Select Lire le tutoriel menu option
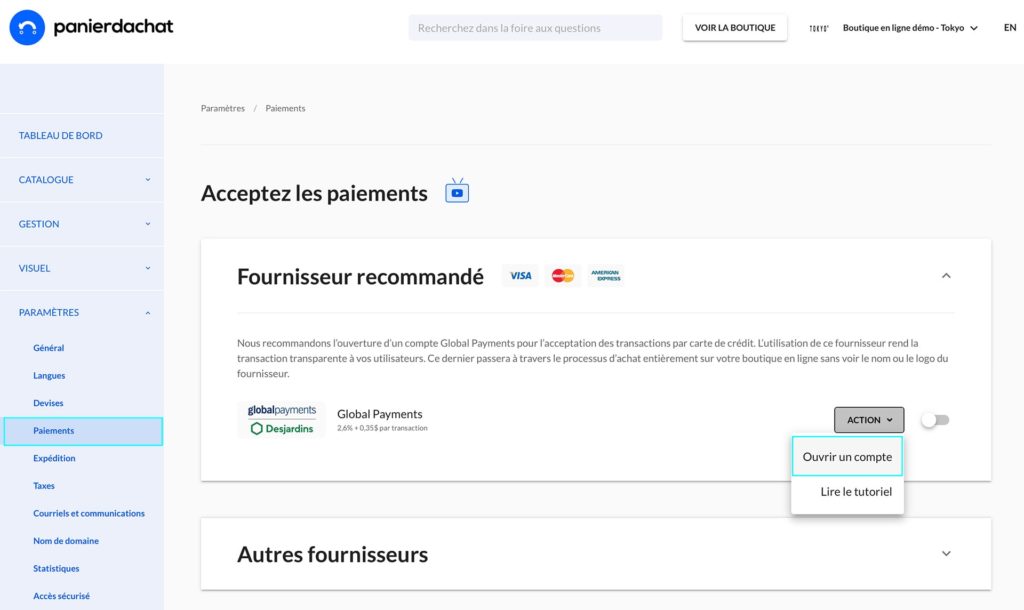Image resolution: width=1024 pixels, height=610 pixels. click(856, 492)
